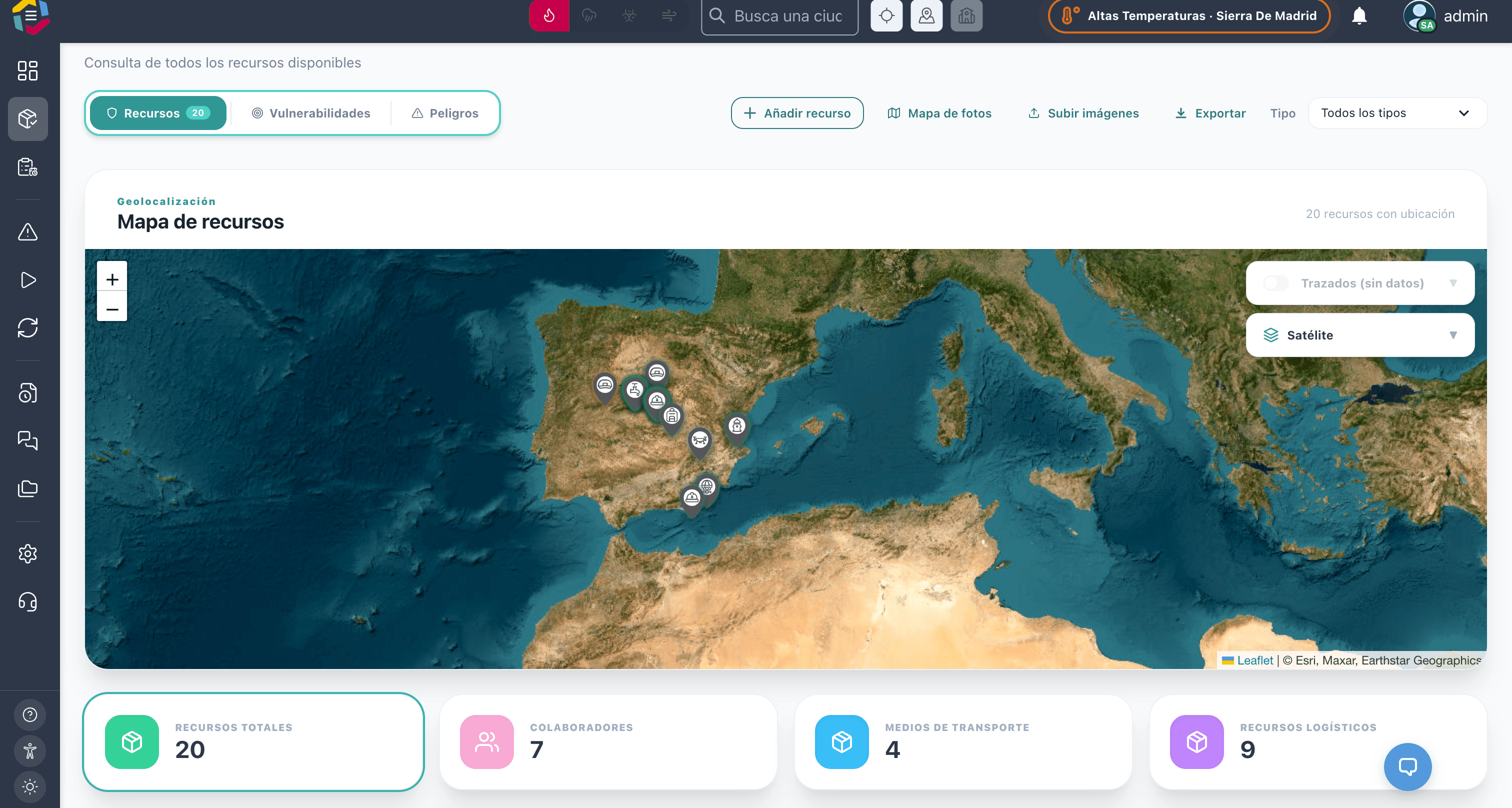Open the Todos los tipos dropdown
1512x808 pixels.
click(1397, 112)
